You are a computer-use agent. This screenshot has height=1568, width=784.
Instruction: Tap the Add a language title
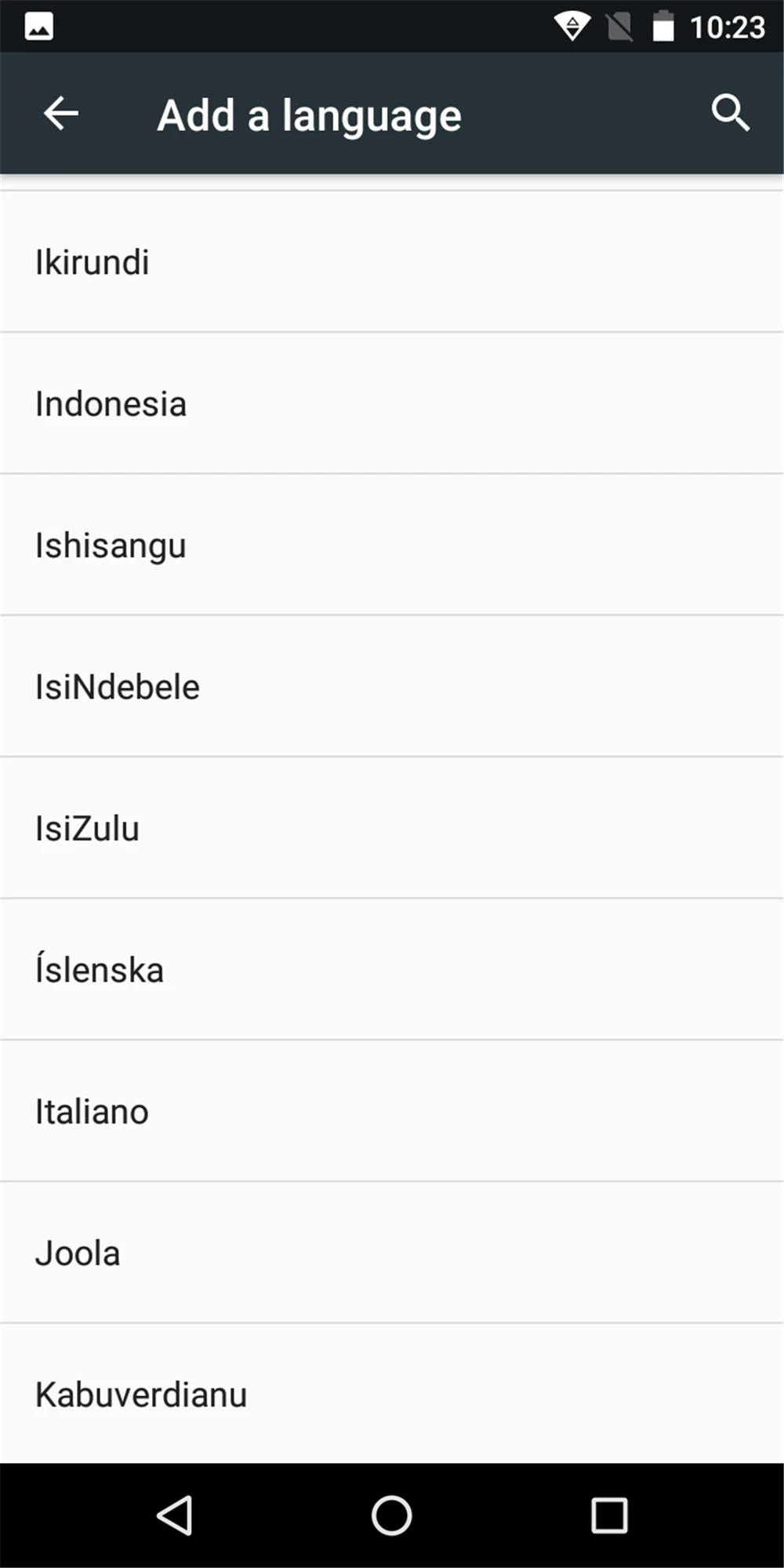click(309, 116)
